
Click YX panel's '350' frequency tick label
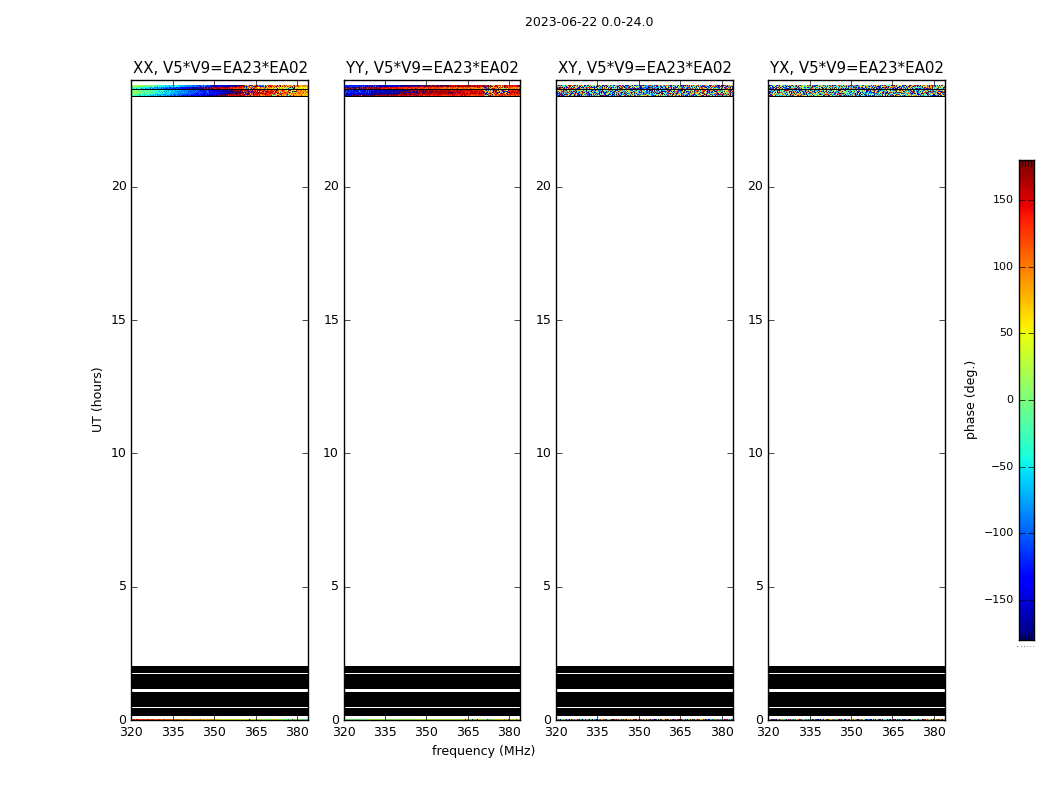(851, 732)
